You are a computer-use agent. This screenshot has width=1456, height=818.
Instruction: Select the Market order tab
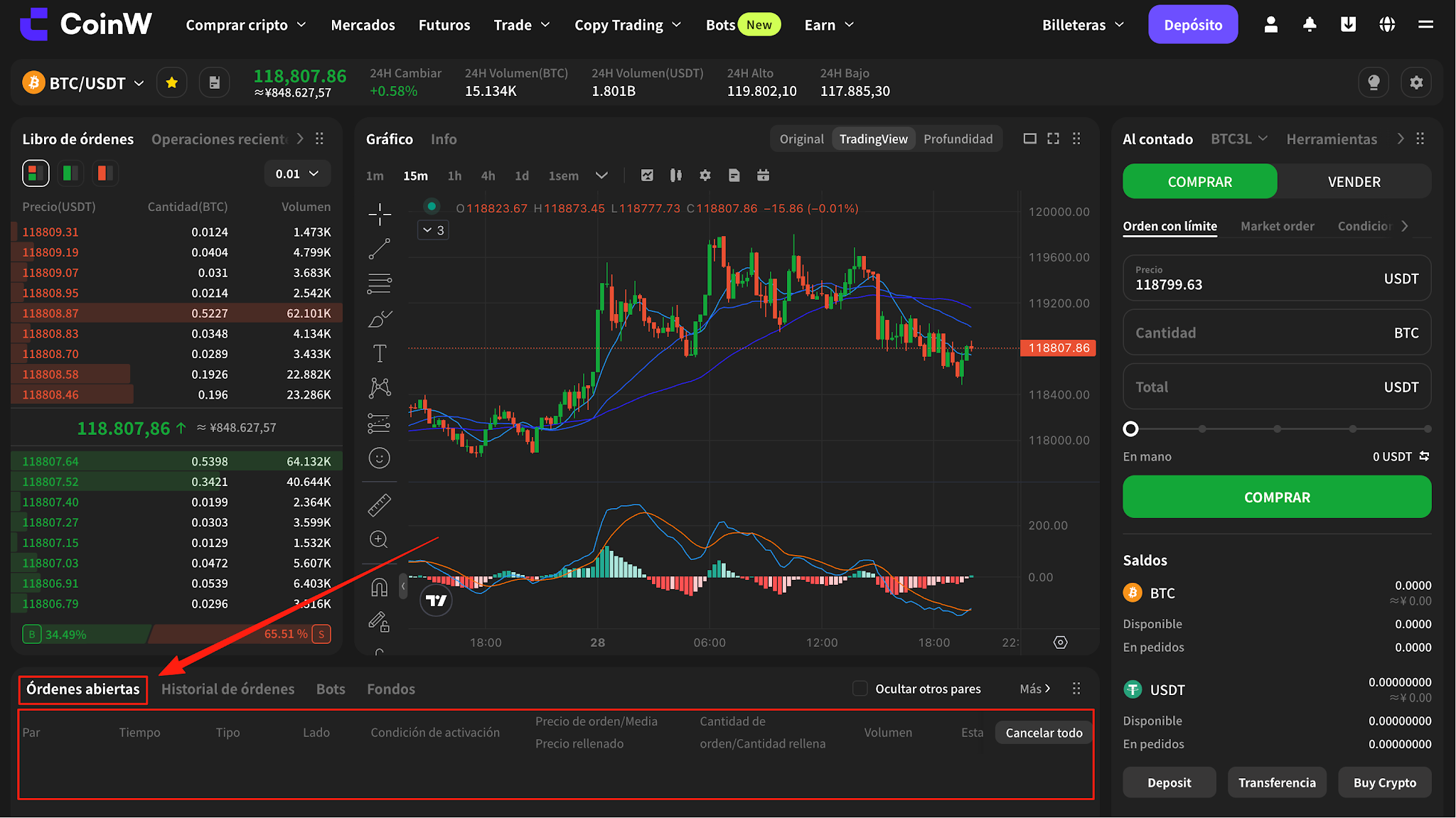tap(1277, 226)
